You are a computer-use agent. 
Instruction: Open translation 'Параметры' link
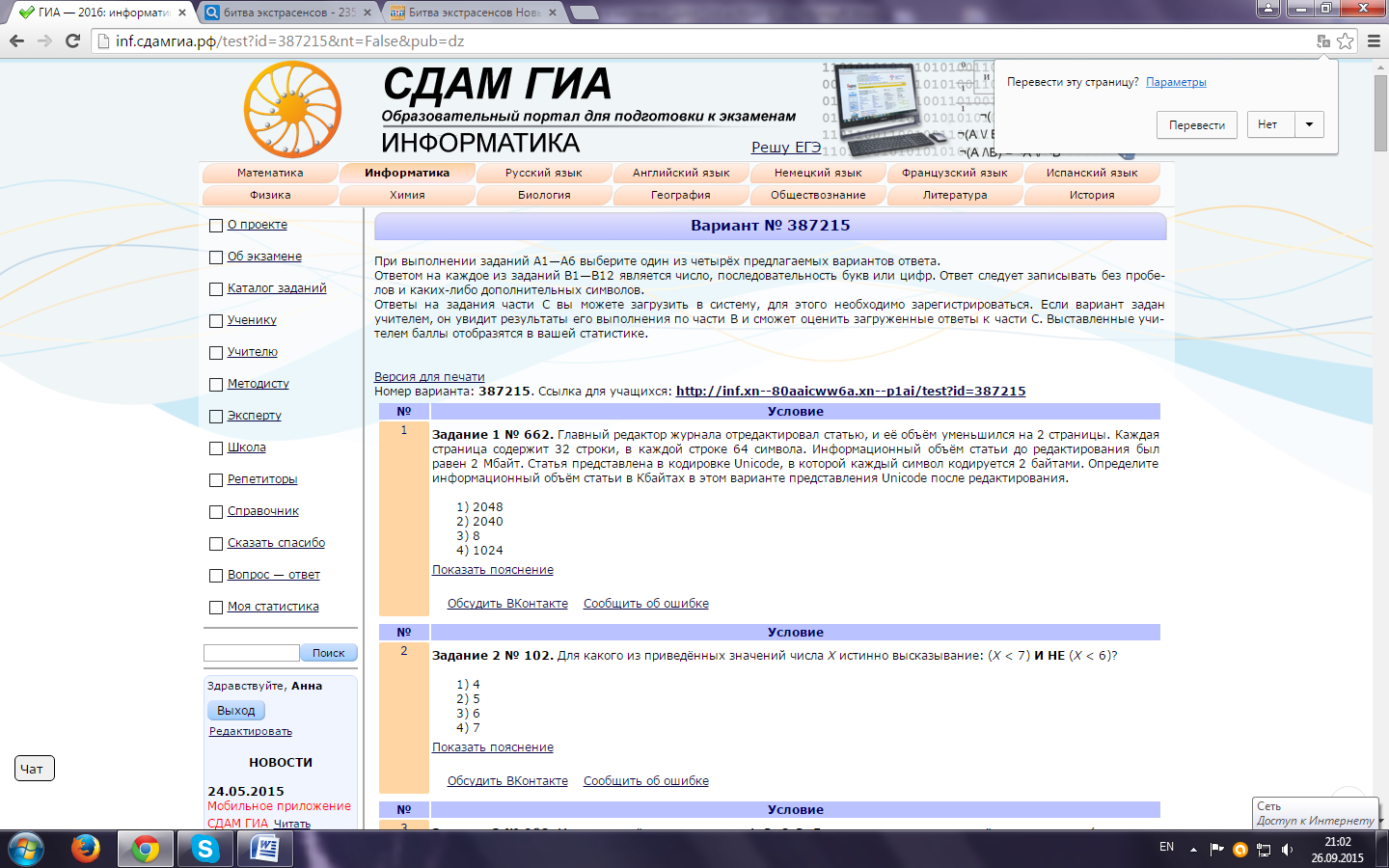click(x=1176, y=82)
